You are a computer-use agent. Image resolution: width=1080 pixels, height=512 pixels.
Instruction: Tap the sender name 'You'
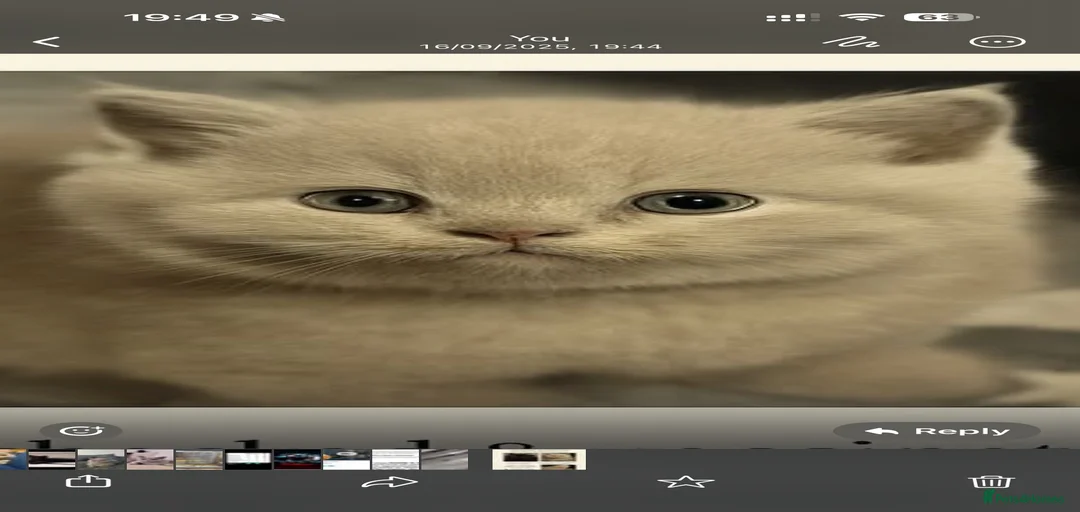[540, 38]
